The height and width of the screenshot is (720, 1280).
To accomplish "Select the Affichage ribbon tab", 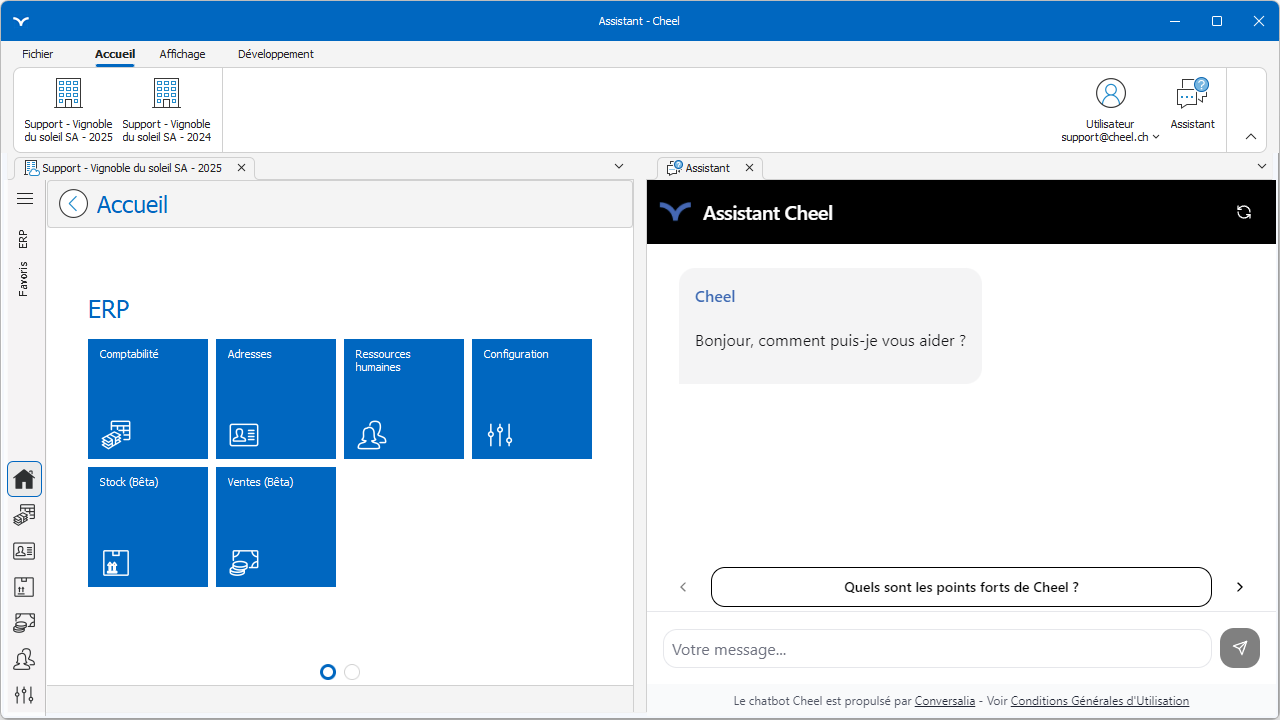I will [182, 54].
